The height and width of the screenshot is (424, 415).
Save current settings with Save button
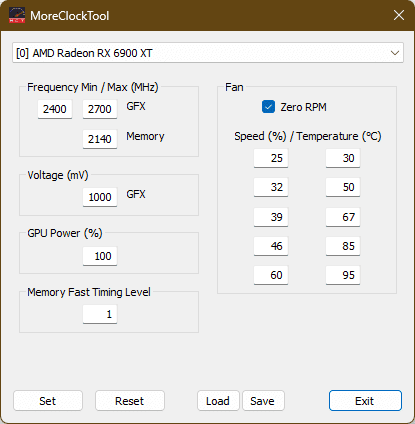[x=263, y=401]
